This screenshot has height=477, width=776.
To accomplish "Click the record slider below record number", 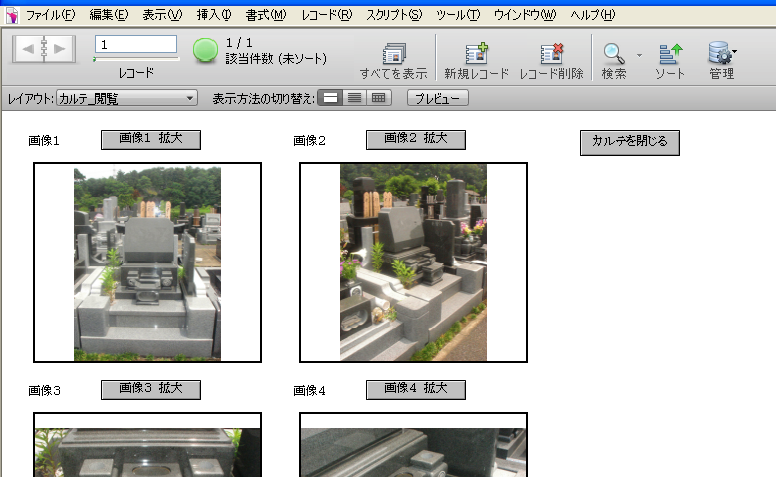I will [x=136, y=60].
